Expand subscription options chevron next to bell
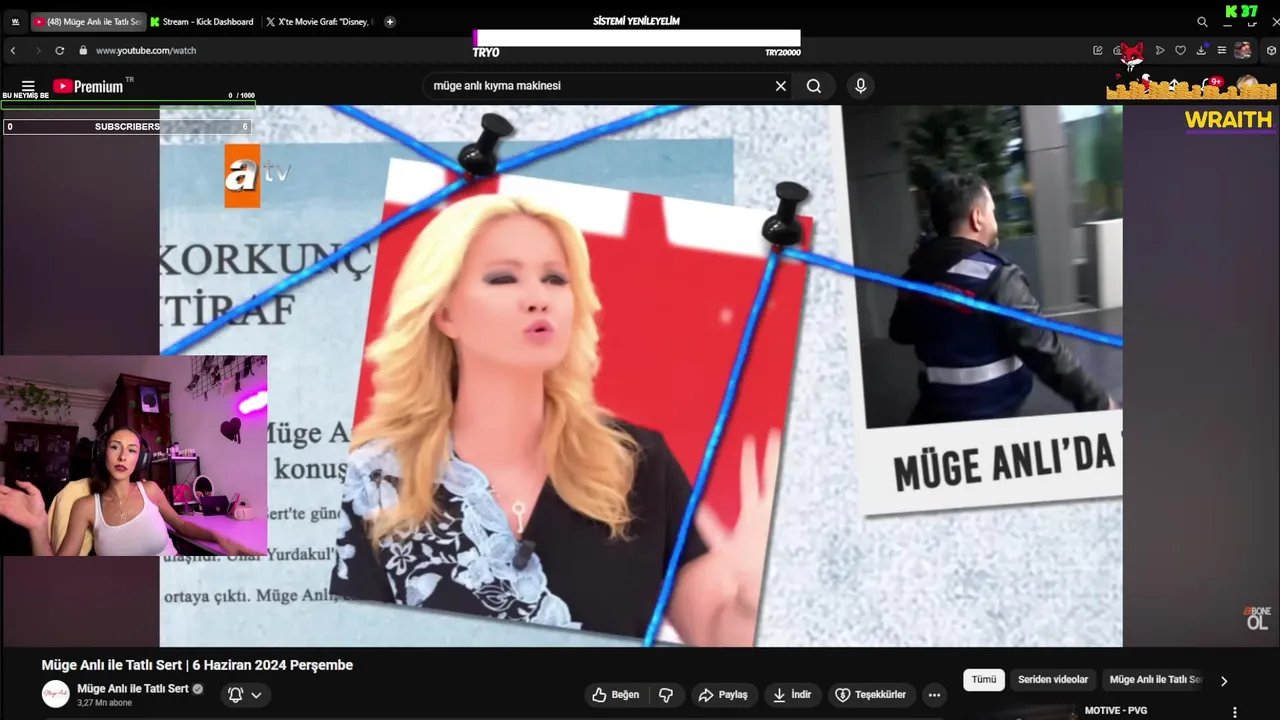This screenshot has width=1280, height=720. (x=256, y=695)
